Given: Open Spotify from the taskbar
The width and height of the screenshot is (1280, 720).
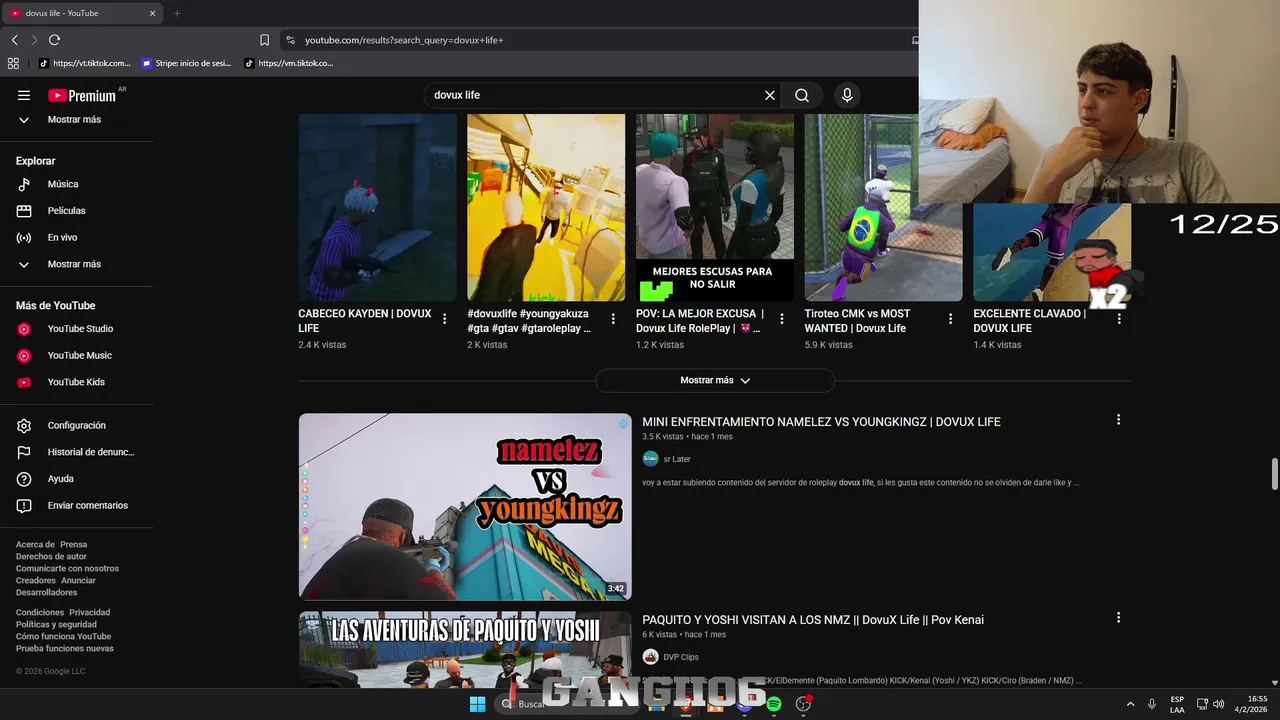Looking at the screenshot, I should (x=773, y=704).
